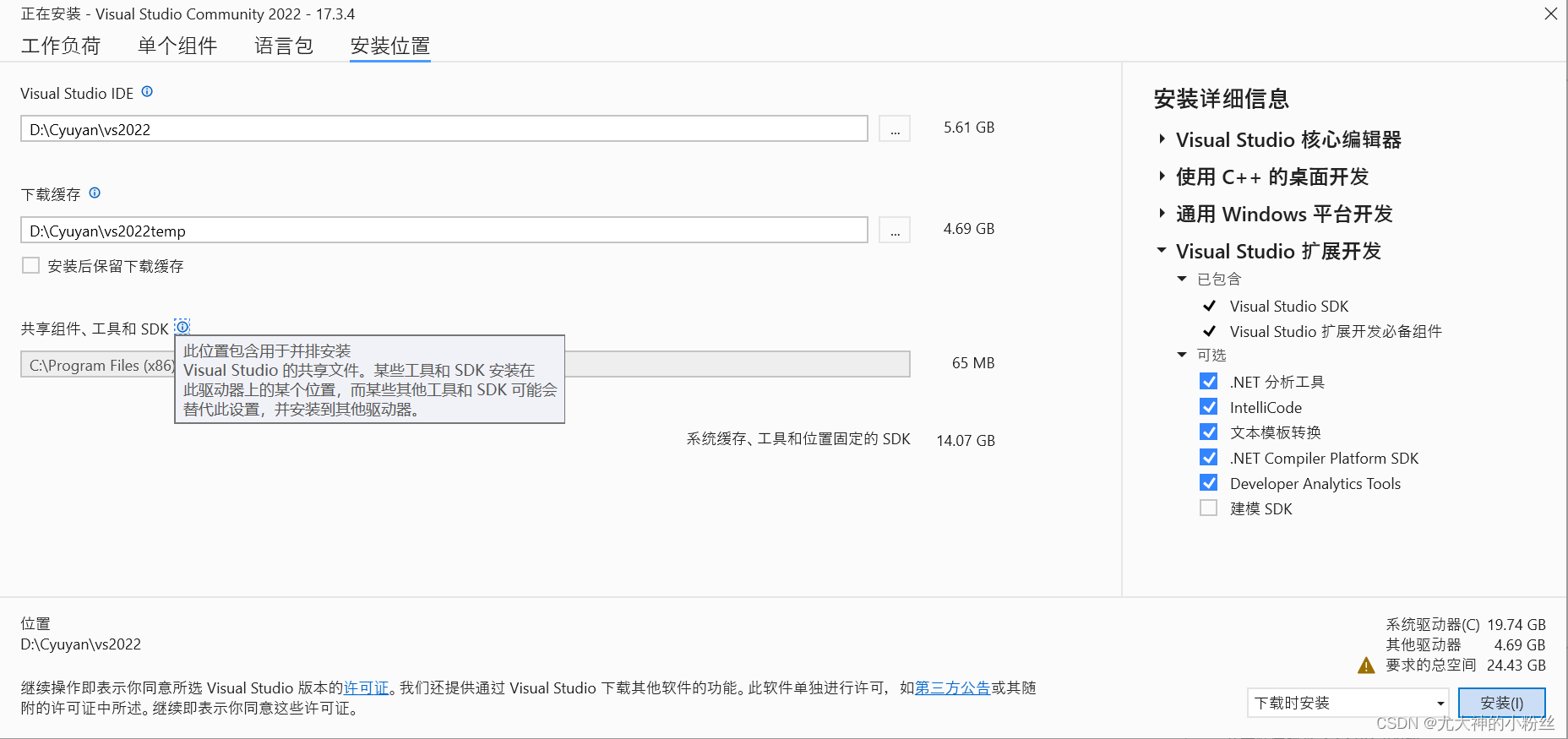Select Visual Studio SDK included item
Screen dimensions: 1568x739
1289,307
